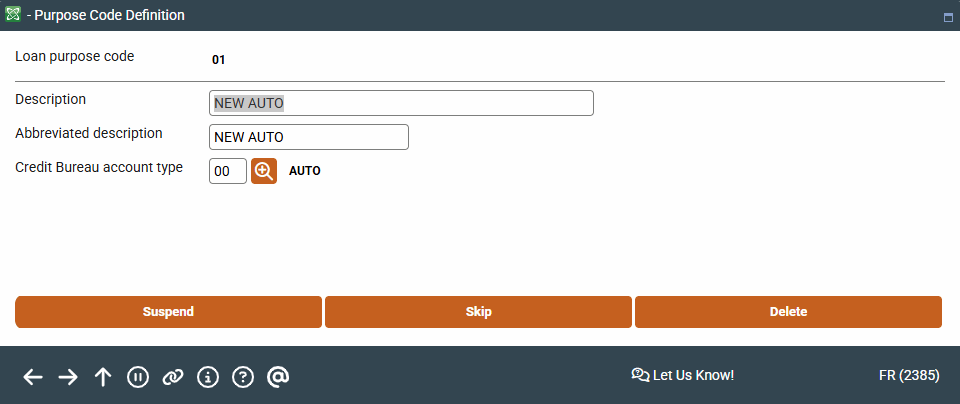Open Credit Bureau account type lookup magnifier
The width and height of the screenshot is (960, 404).
[264, 171]
